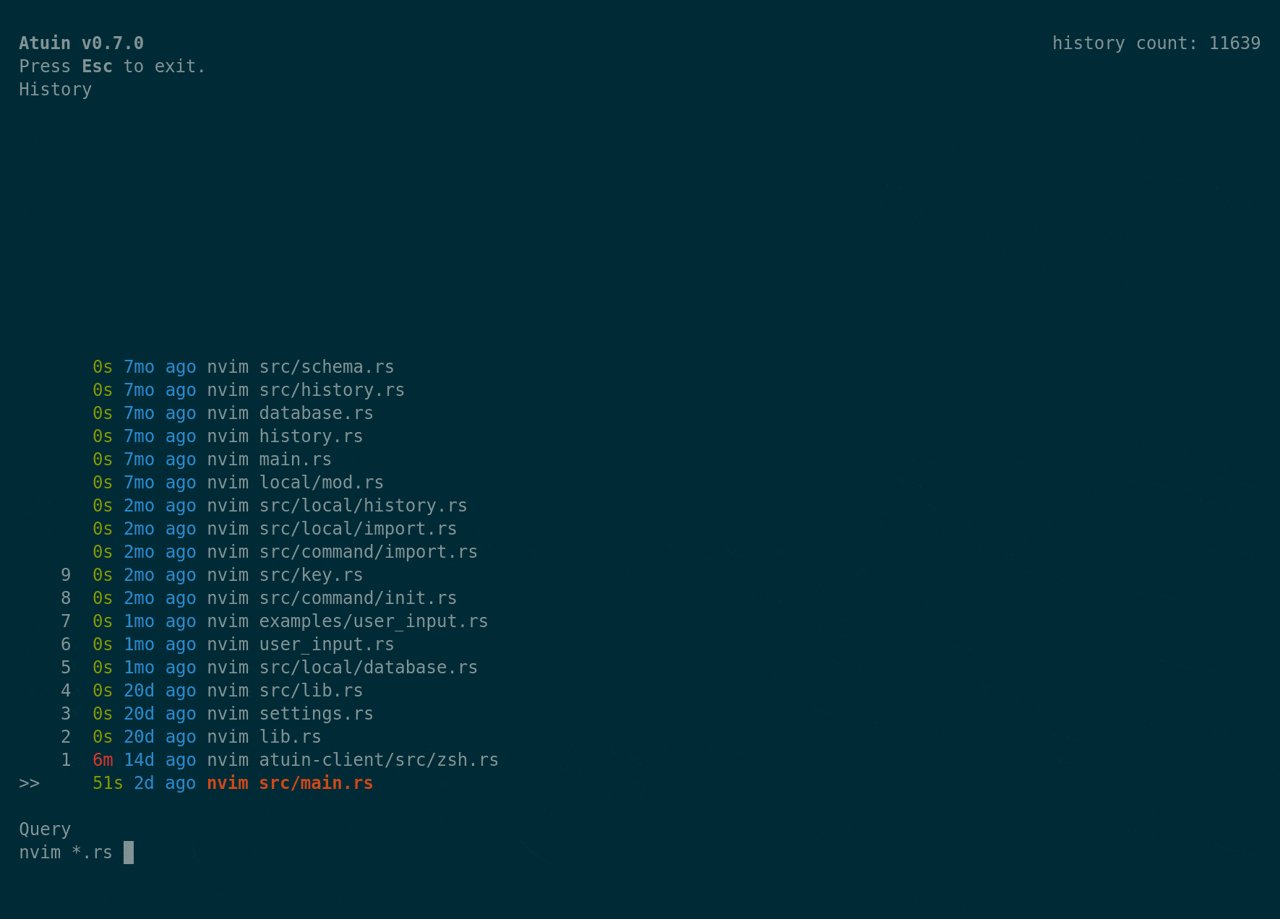The image size is (1280, 919).
Task: Pick entry 3 nvim settings.rs
Action: coord(217,713)
